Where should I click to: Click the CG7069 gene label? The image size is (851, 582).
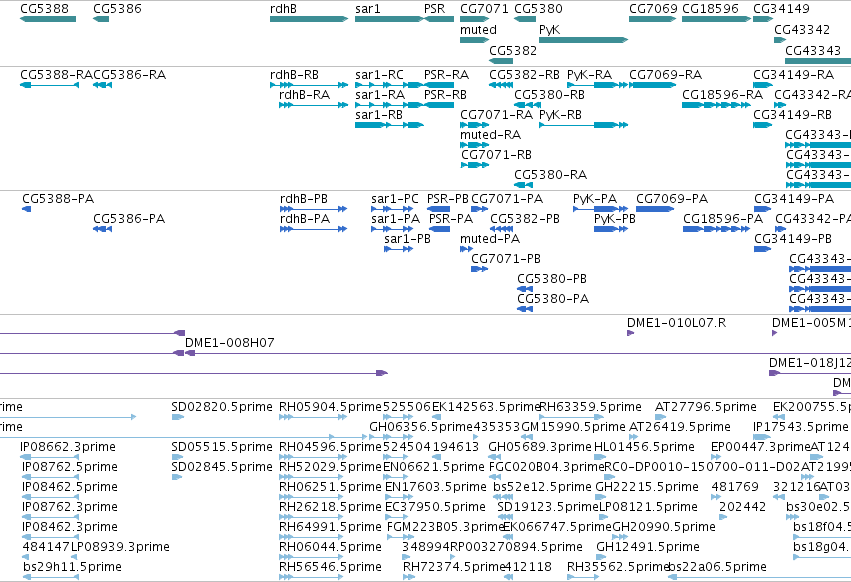(x=653, y=9)
